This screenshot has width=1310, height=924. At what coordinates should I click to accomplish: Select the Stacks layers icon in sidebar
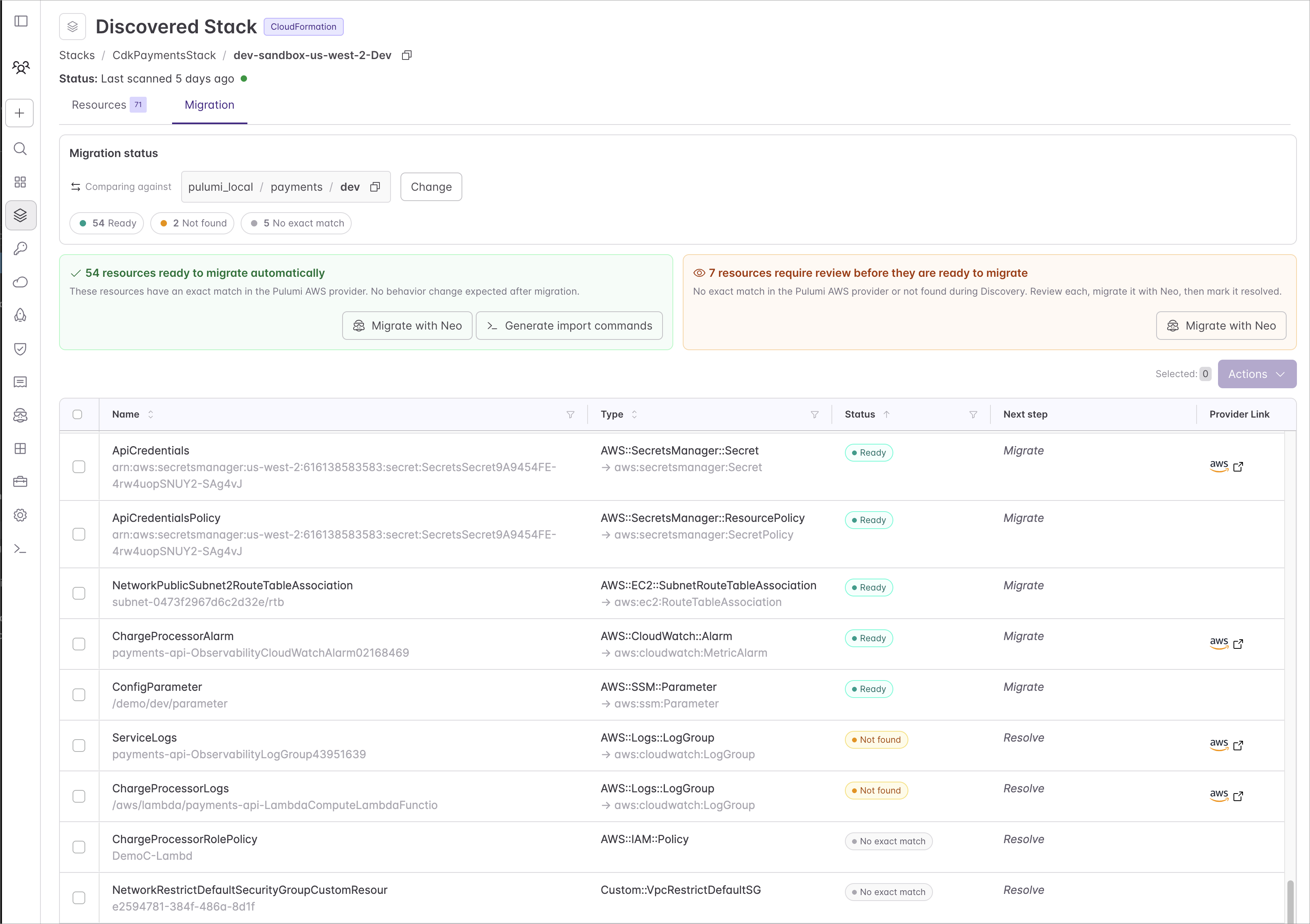[21, 215]
